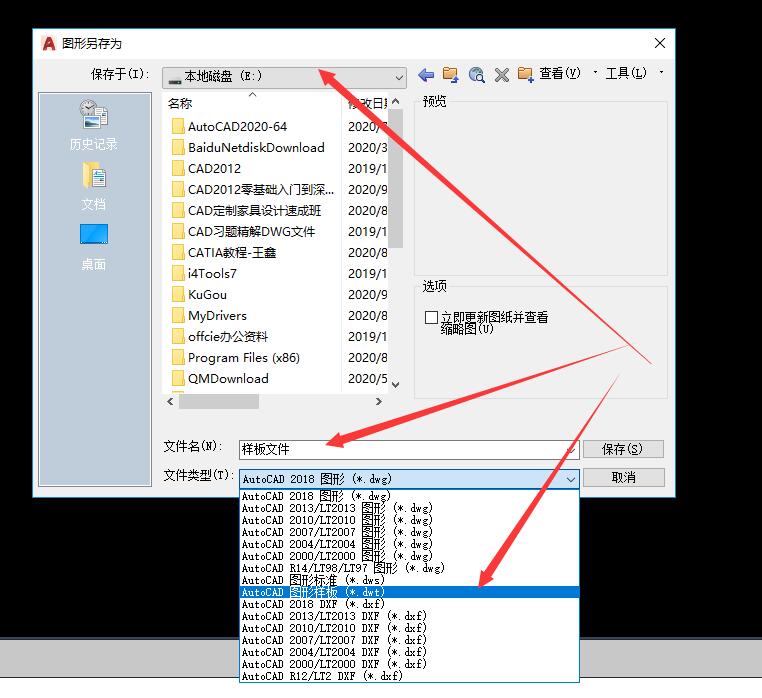762x698 pixels.
Task: Click the file list horizontal scrollbar thumb
Action: 219,401
